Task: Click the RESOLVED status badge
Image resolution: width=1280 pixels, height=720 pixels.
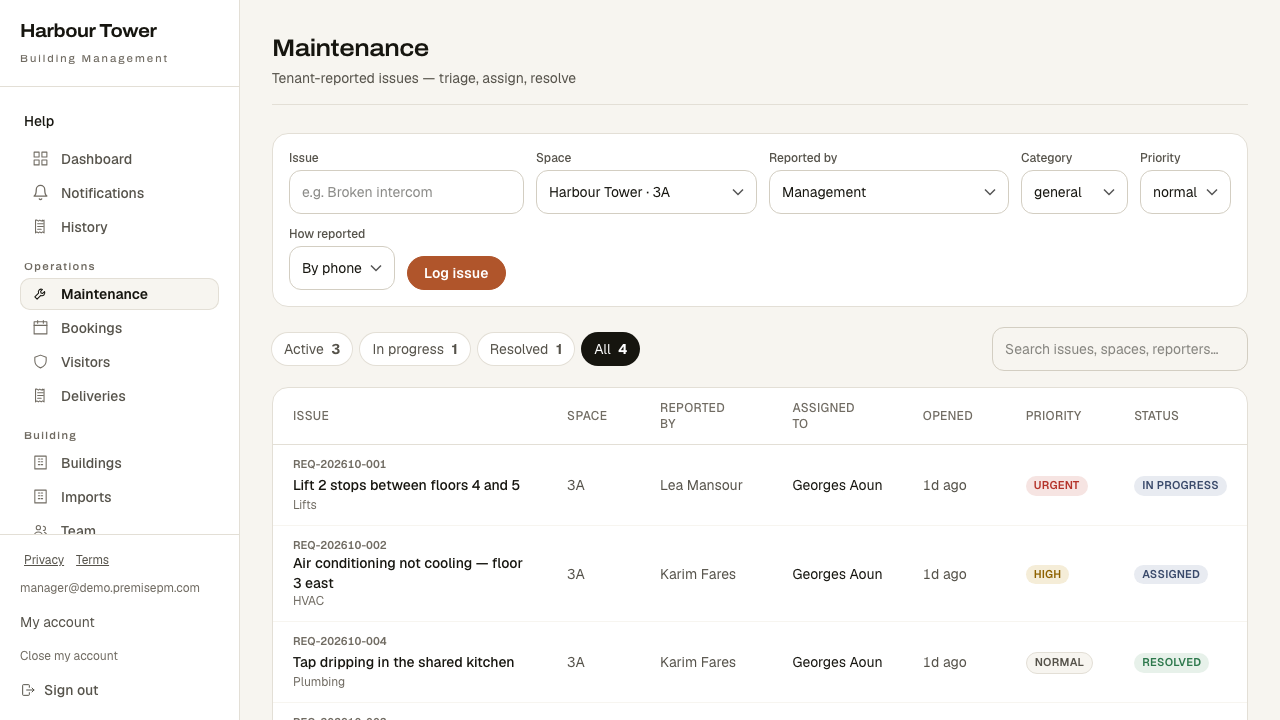Action: pos(1171,662)
